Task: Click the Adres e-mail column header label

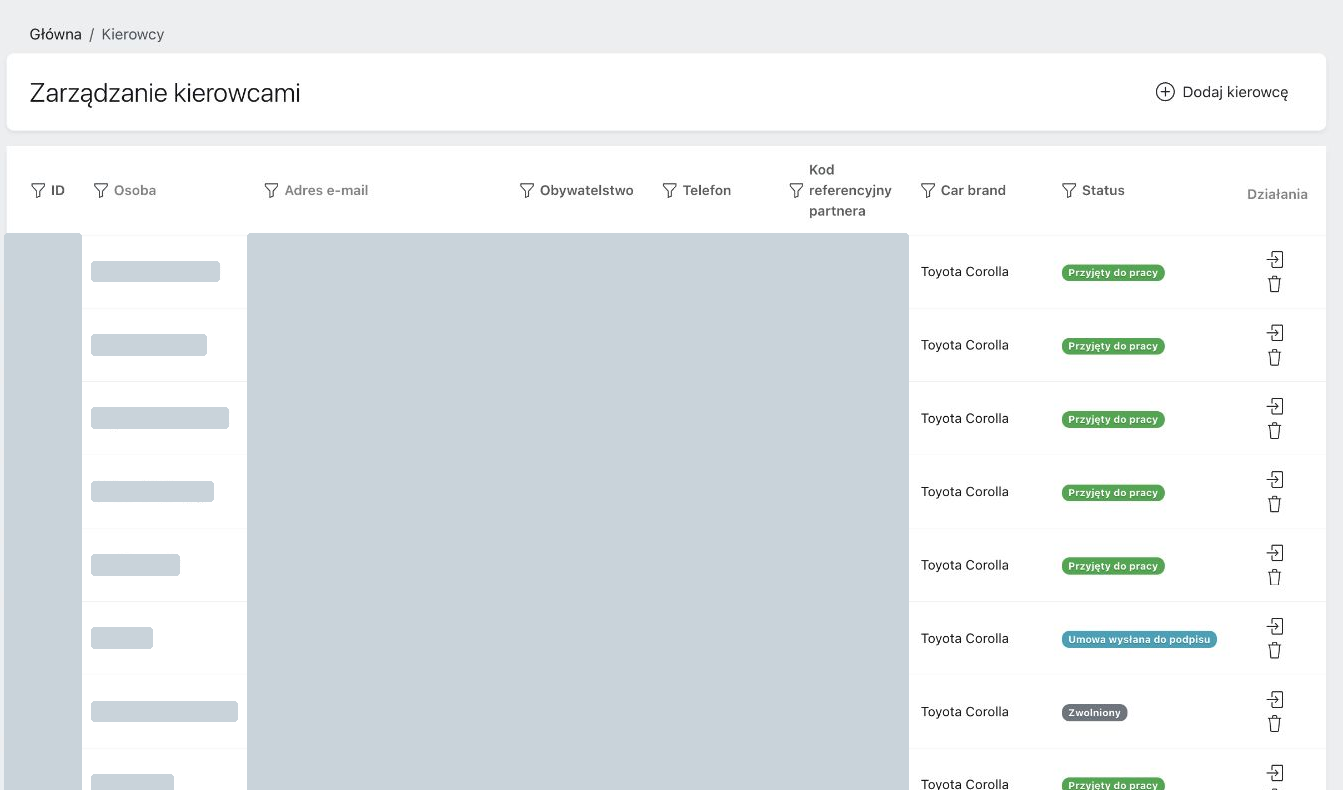Action: tap(326, 190)
